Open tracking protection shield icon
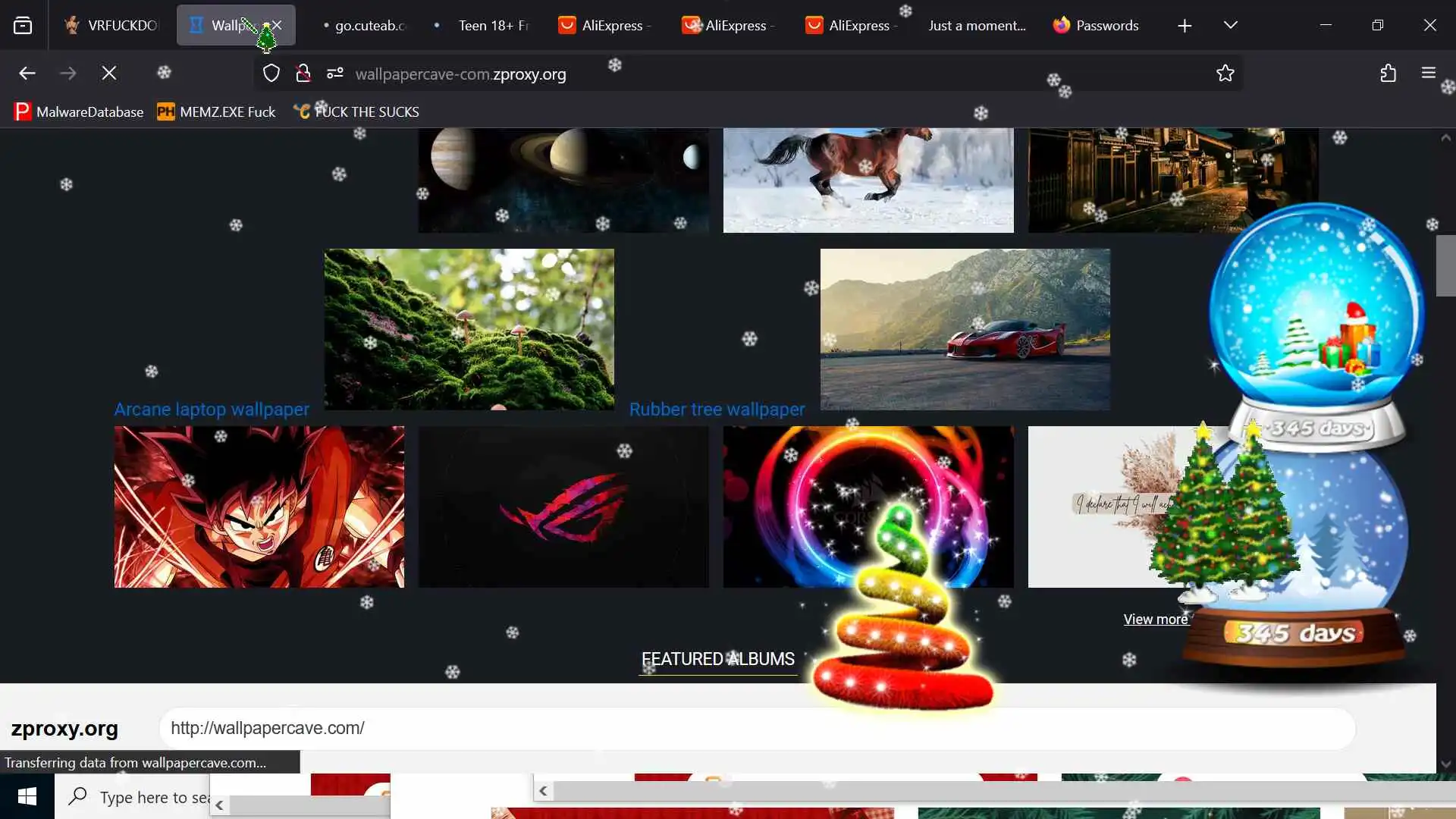The height and width of the screenshot is (819, 1456). click(271, 74)
